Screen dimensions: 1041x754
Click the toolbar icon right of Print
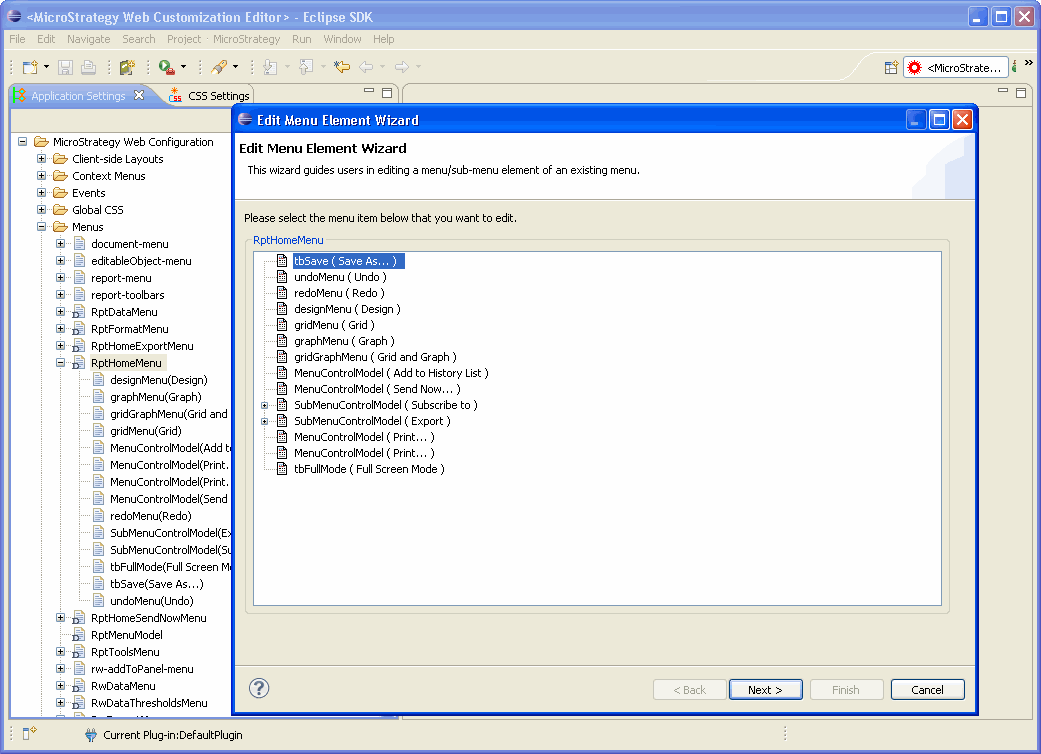127,67
